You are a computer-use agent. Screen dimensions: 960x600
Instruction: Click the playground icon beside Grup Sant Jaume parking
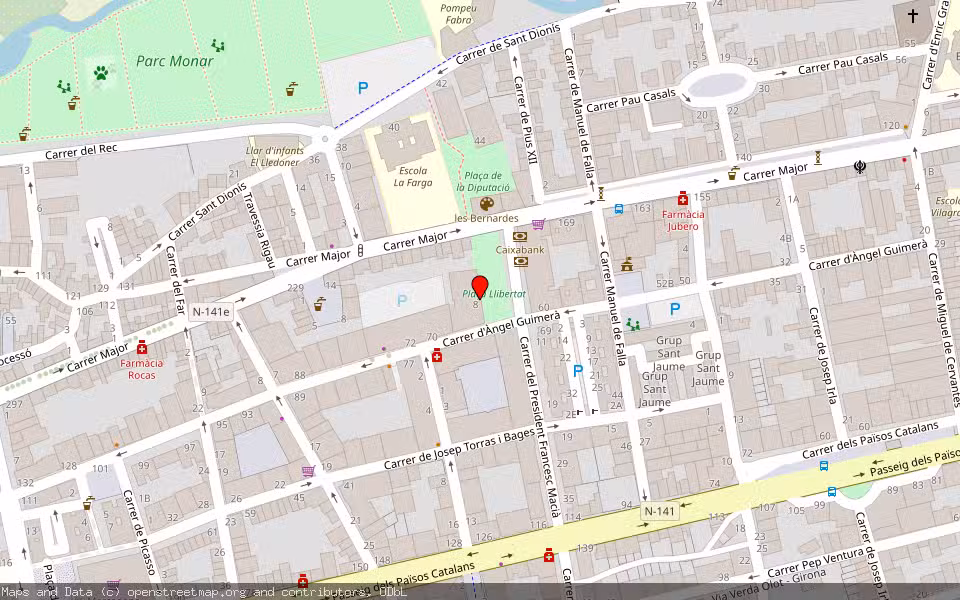point(632,324)
